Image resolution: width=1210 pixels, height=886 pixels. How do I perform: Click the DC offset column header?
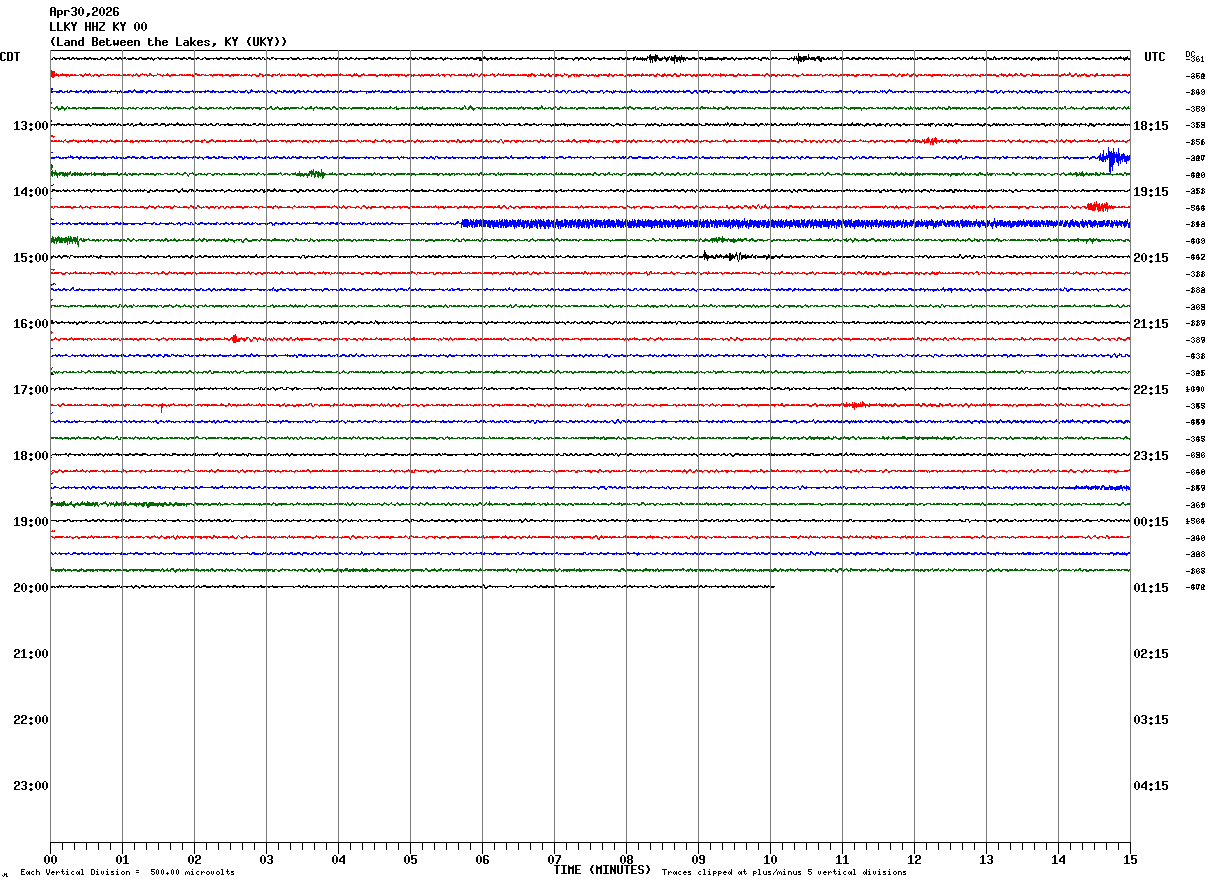click(x=1190, y=54)
